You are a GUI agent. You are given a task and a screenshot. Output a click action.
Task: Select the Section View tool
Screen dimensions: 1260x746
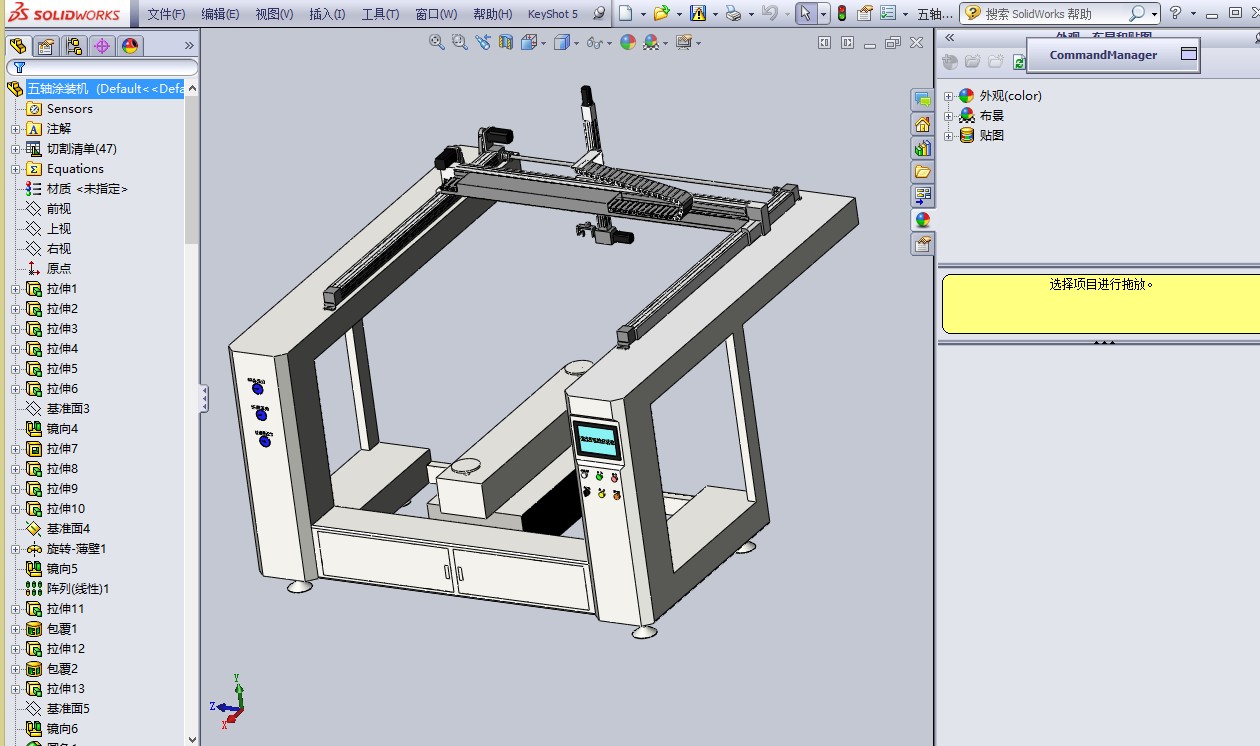[505, 42]
